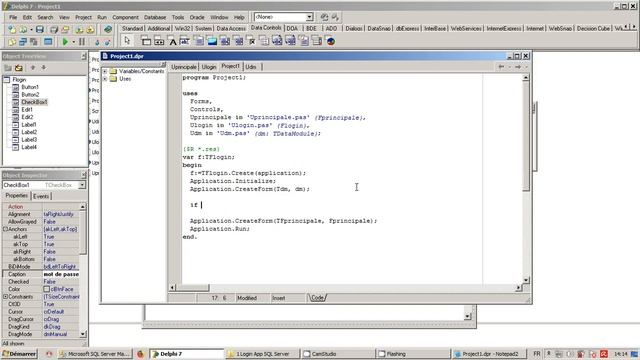Viewport: 640px width, 360px height.
Task: Switch to the Uprincipale editor tab
Action: pyautogui.click(x=184, y=67)
